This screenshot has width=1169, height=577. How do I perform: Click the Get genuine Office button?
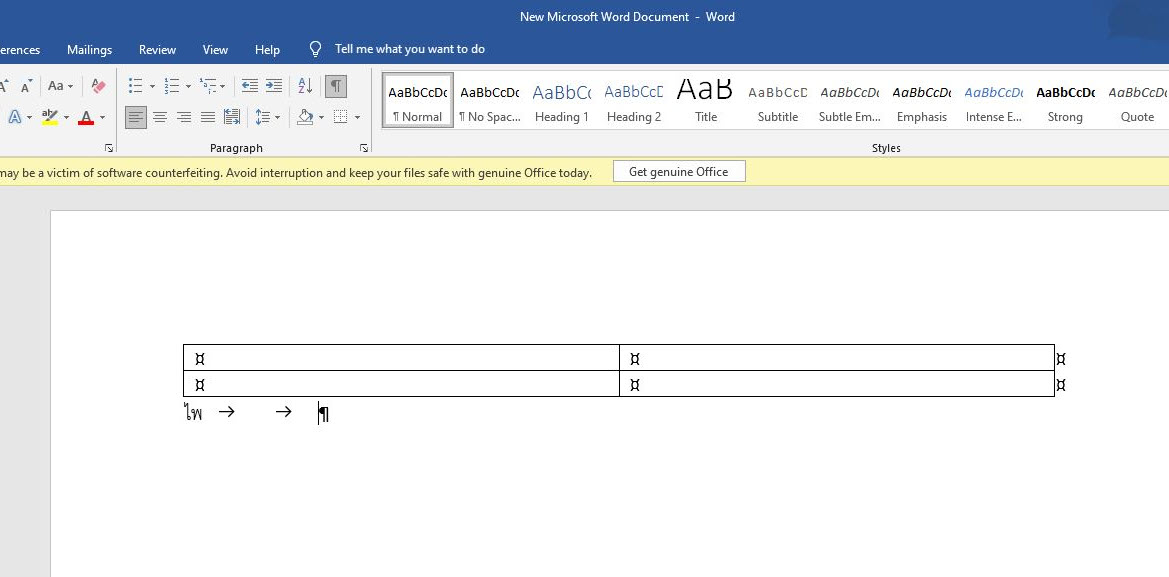click(678, 172)
